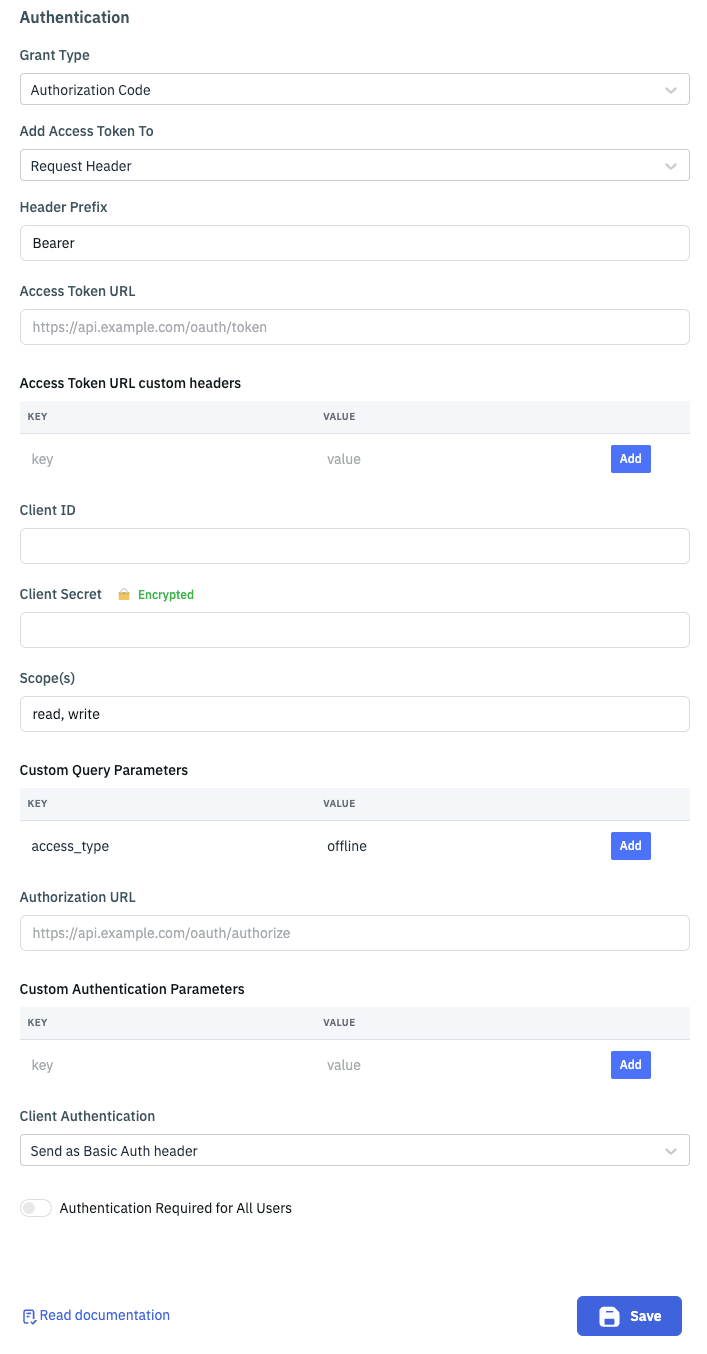Image resolution: width=707 pixels, height=1354 pixels.
Task: Open the Grant Type dropdown
Action: (354, 90)
